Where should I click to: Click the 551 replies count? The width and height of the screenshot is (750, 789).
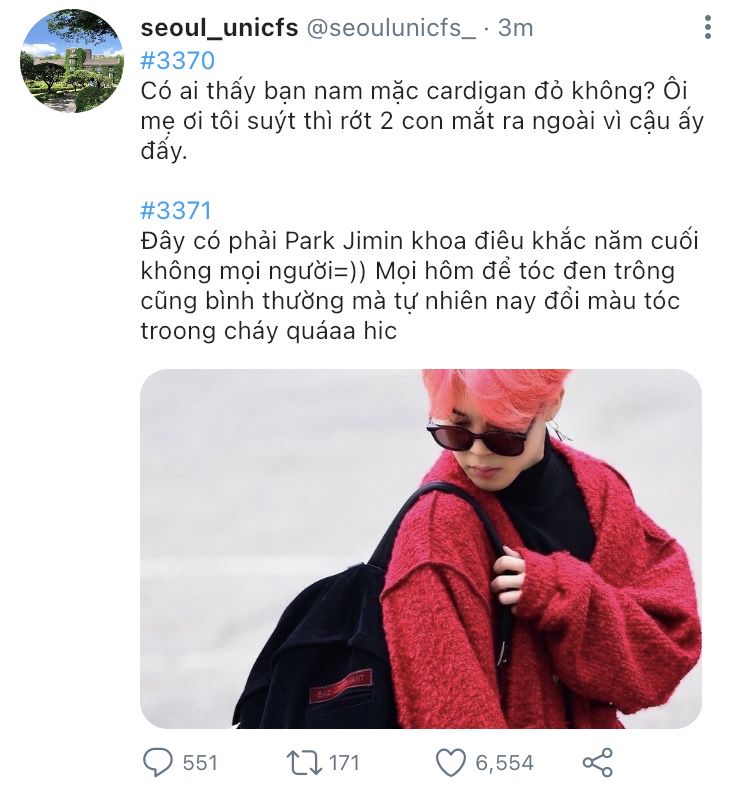[x=200, y=763]
